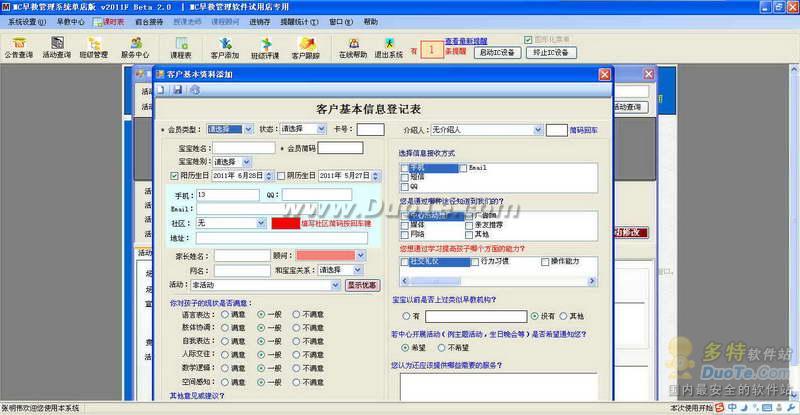Screen dimensions: 800x415
Task: Expand the 介绍人 dropdown
Action: [538, 130]
